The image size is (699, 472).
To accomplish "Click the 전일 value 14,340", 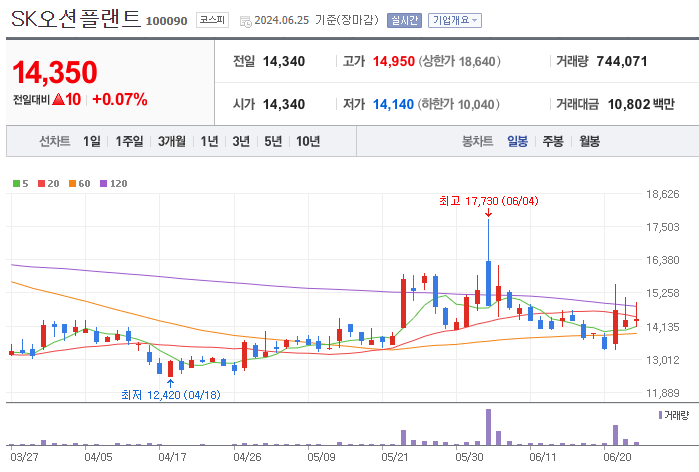I will (284, 61).
